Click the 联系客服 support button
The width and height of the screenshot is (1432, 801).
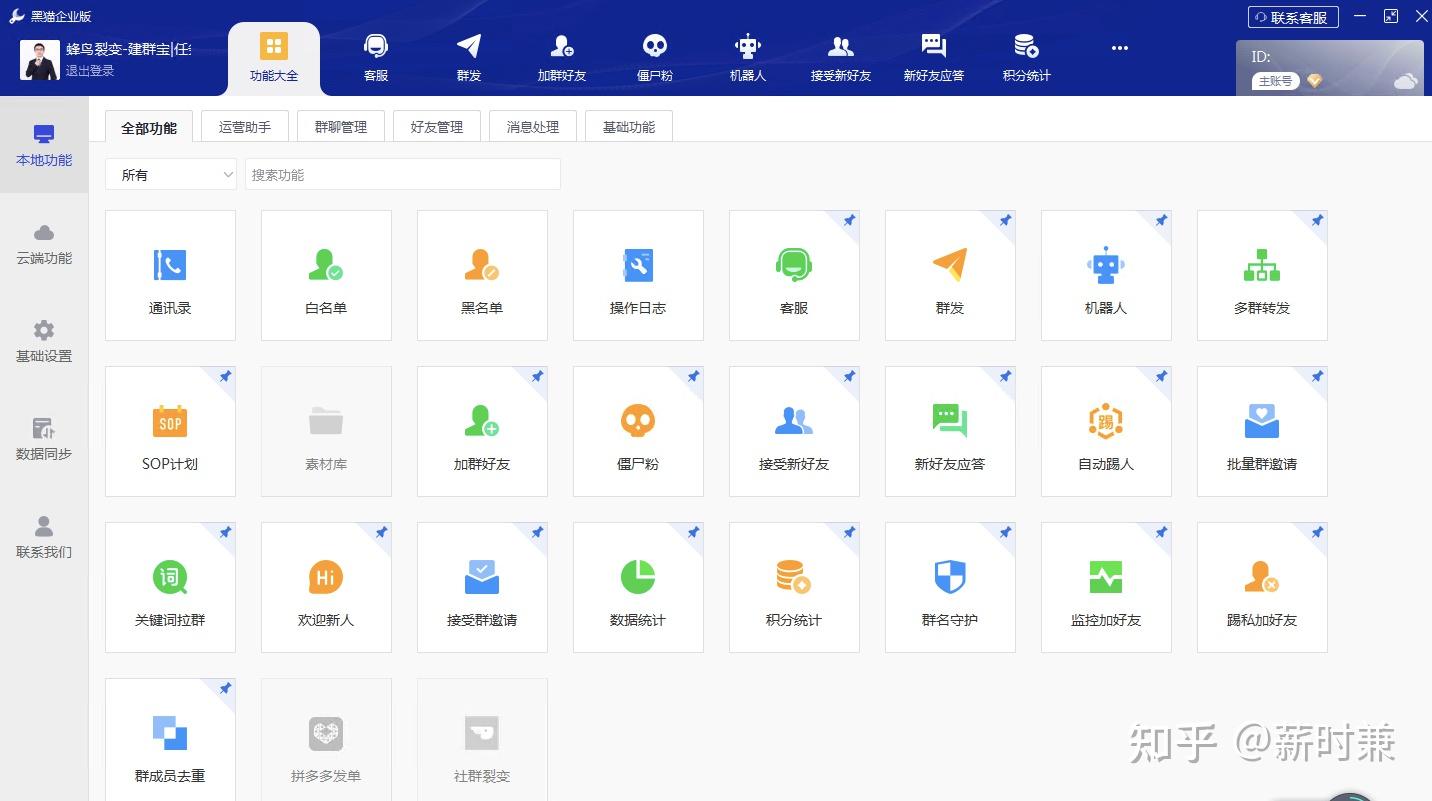click(x=1292, y=16)
